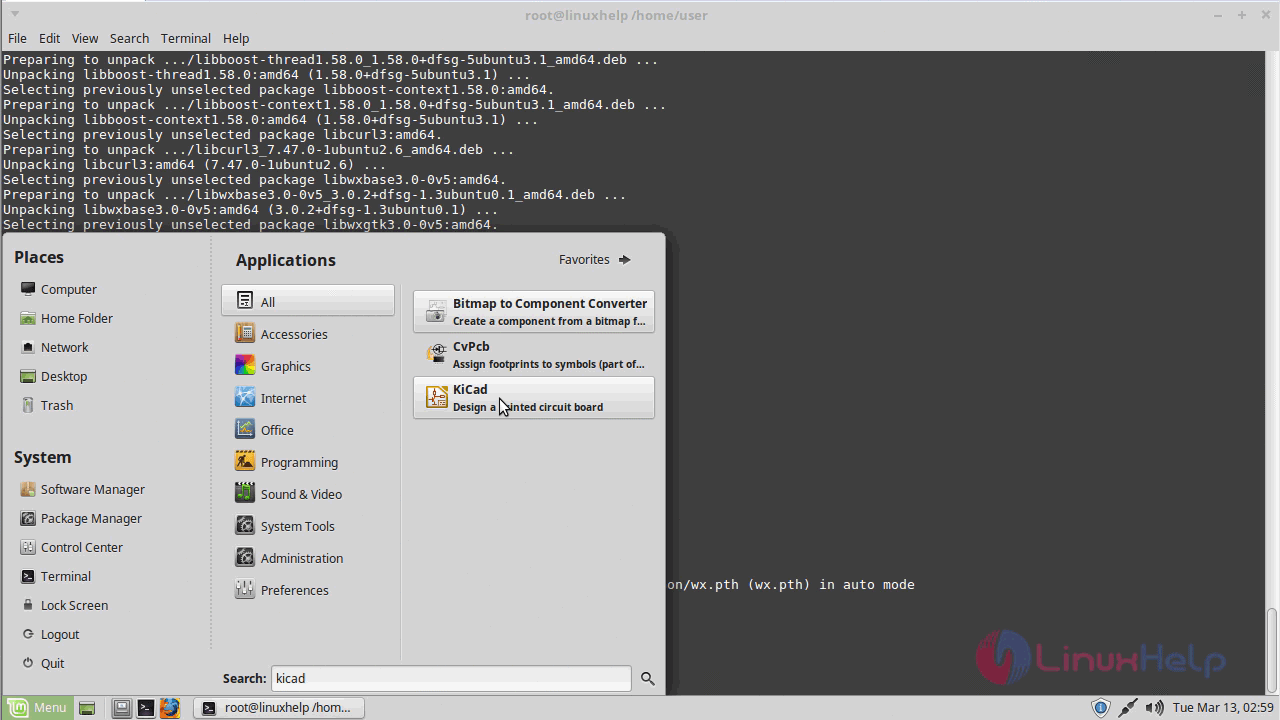
Task: Open Control Center
Action: pos(71,547)
